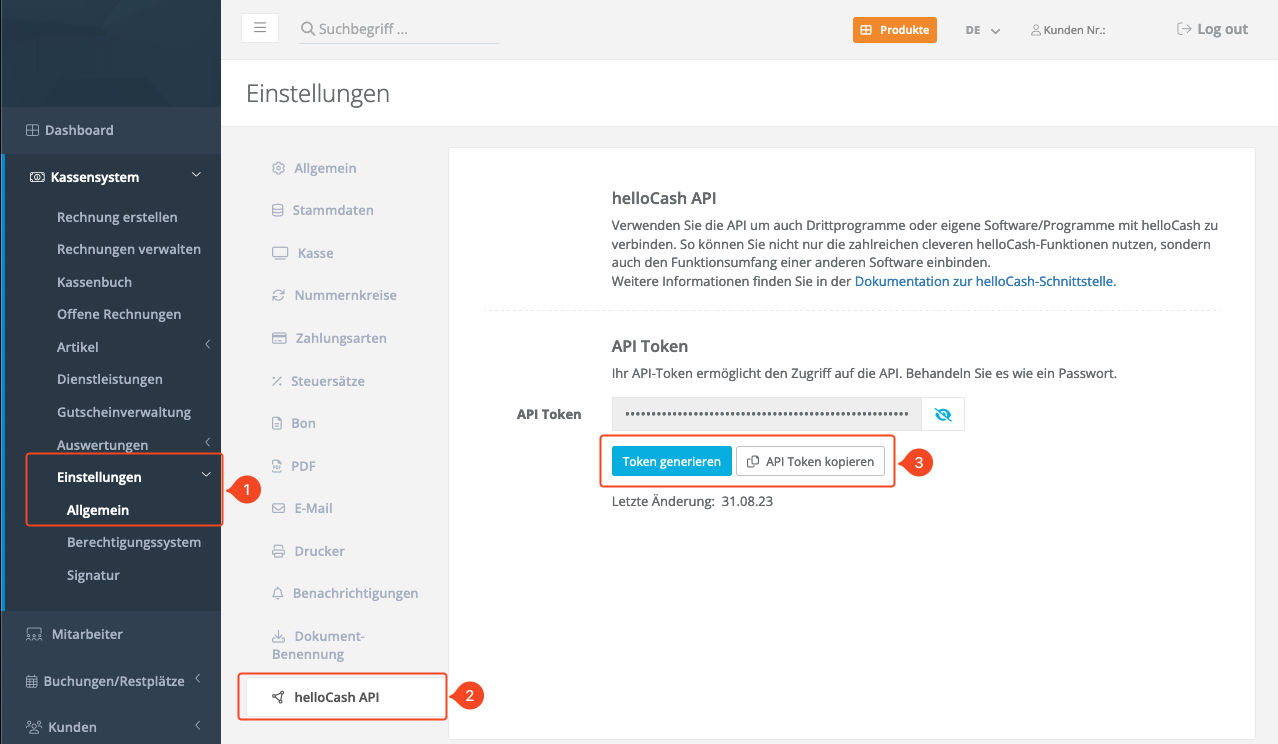This screenshot has height=744, width=1278.
Task: Go to Kassenbuch
Action: (94, 282)
